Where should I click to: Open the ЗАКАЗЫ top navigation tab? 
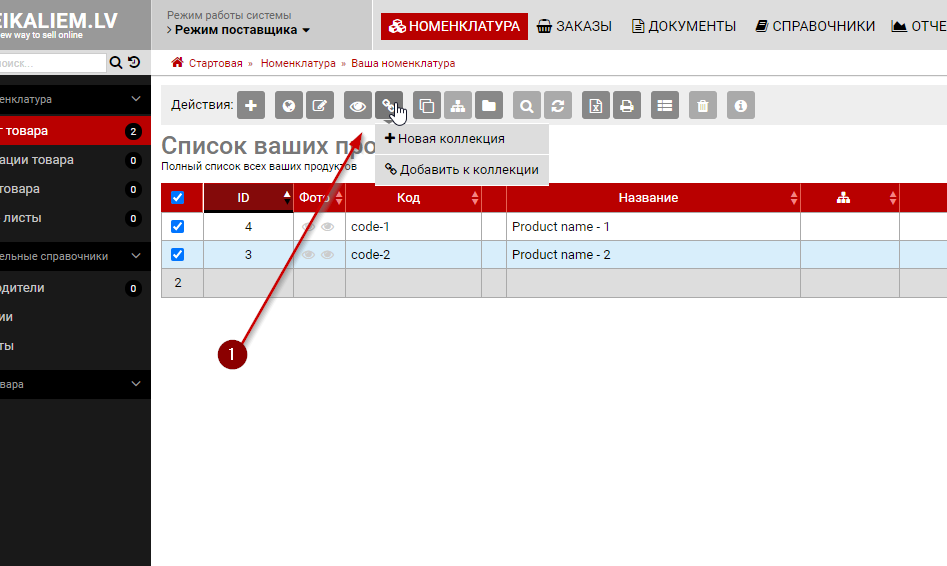(x=575, y=26)
